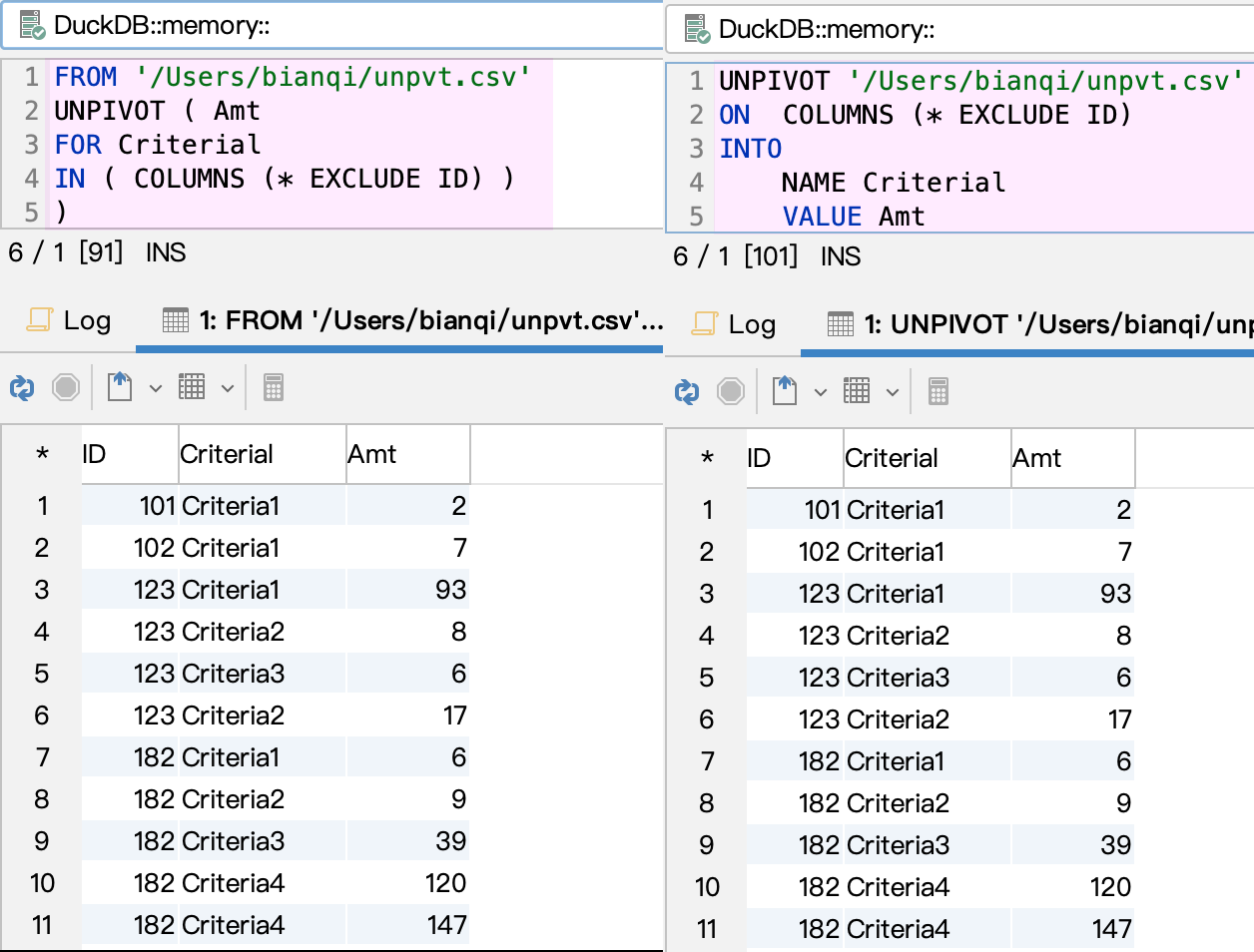This screenshot has height=952, width=1254.
Task: Click the calculator icon in left results toolbar
Action: pos(274,387)
